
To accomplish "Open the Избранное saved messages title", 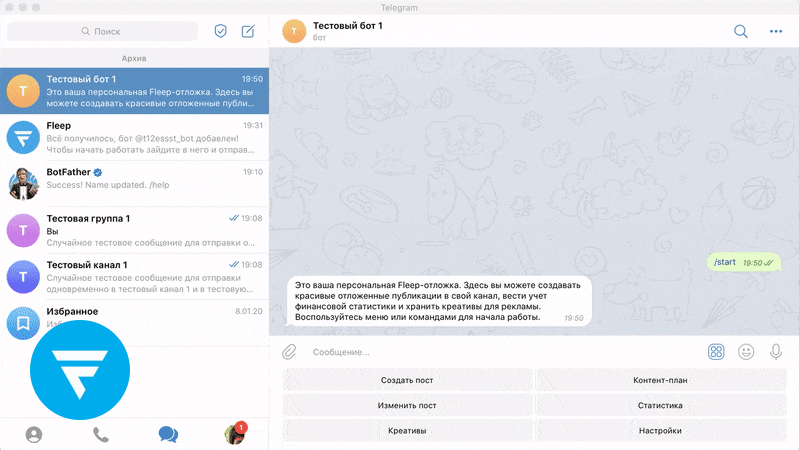I will 72,311.
